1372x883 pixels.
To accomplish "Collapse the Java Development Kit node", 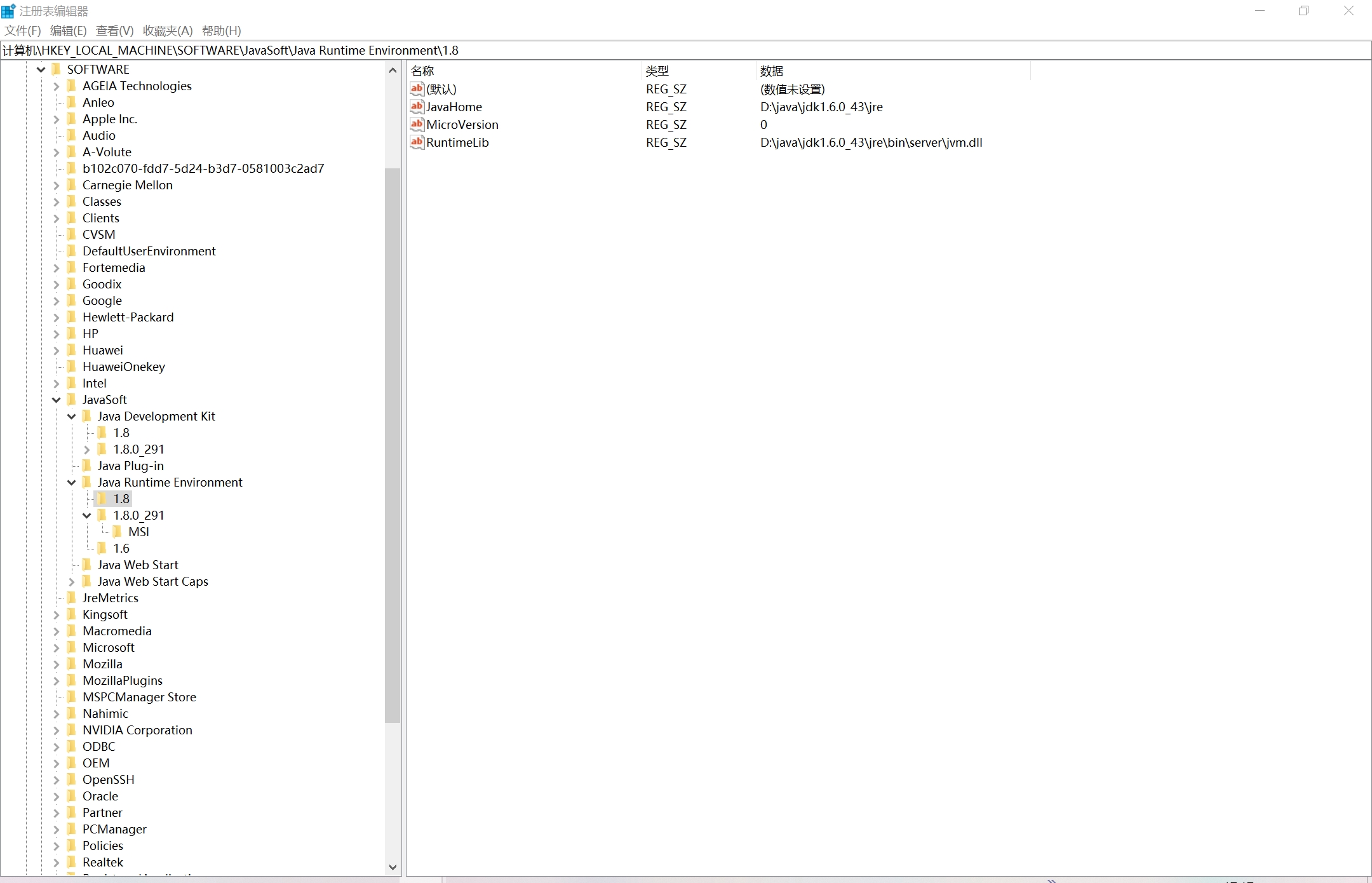I will pos(71,416).
